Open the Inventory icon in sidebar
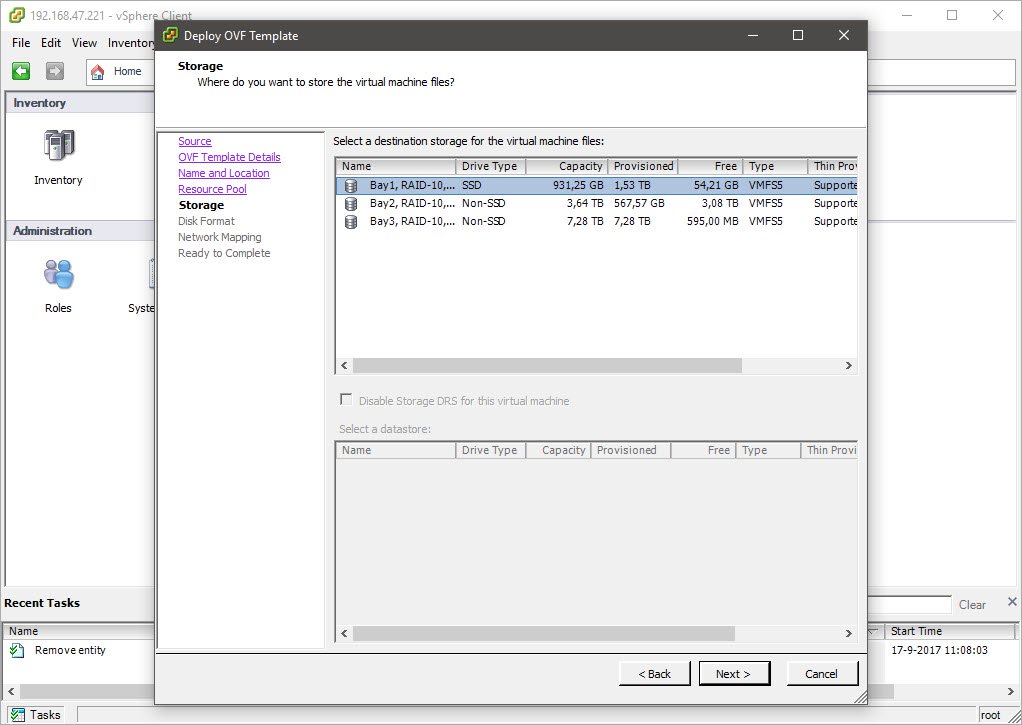This screenshot has height=725, width=1022. pyautogui.click(x=58, y=145)
